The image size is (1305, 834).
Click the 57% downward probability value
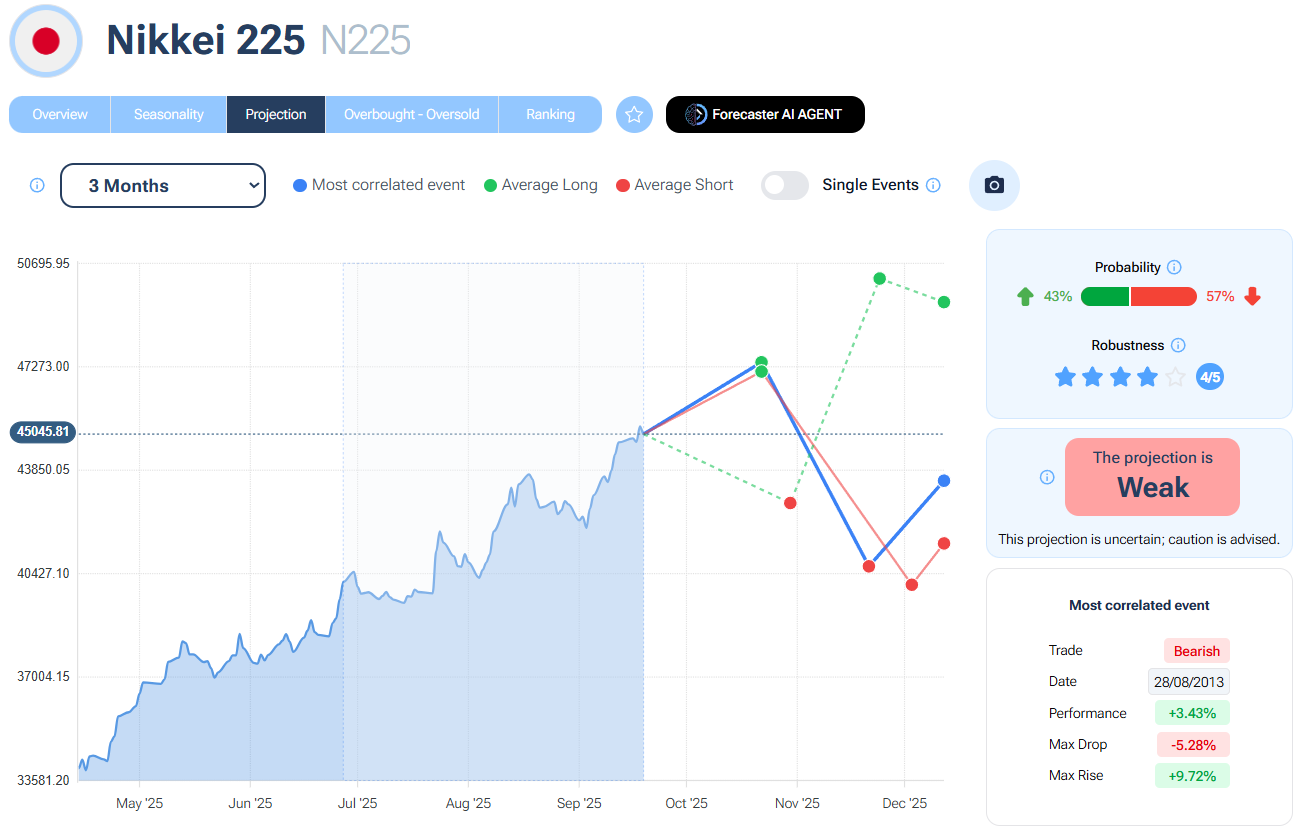point(1220,296)
